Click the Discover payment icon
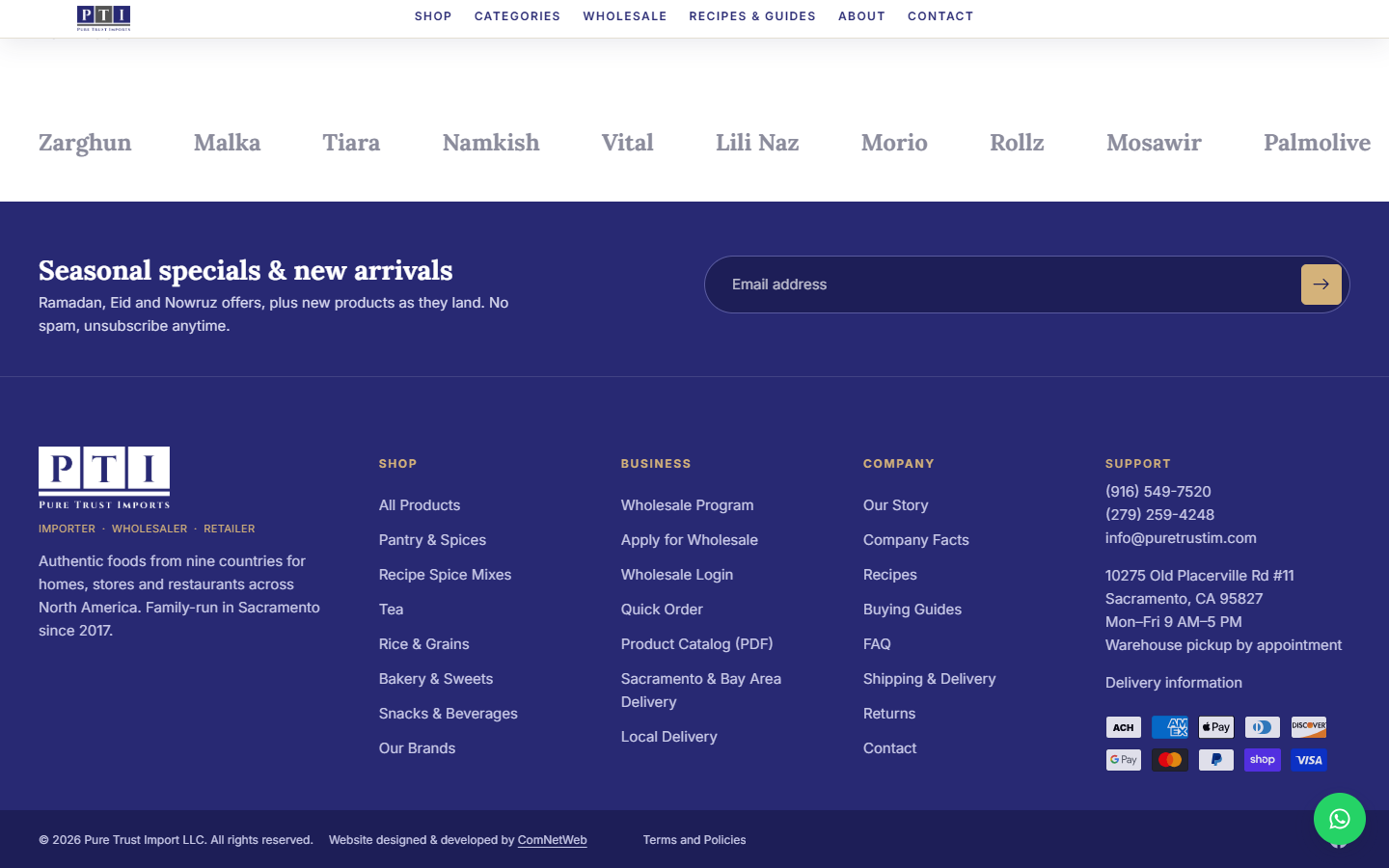Viewport: 1389px width, 868px height. coord(1308,727)
